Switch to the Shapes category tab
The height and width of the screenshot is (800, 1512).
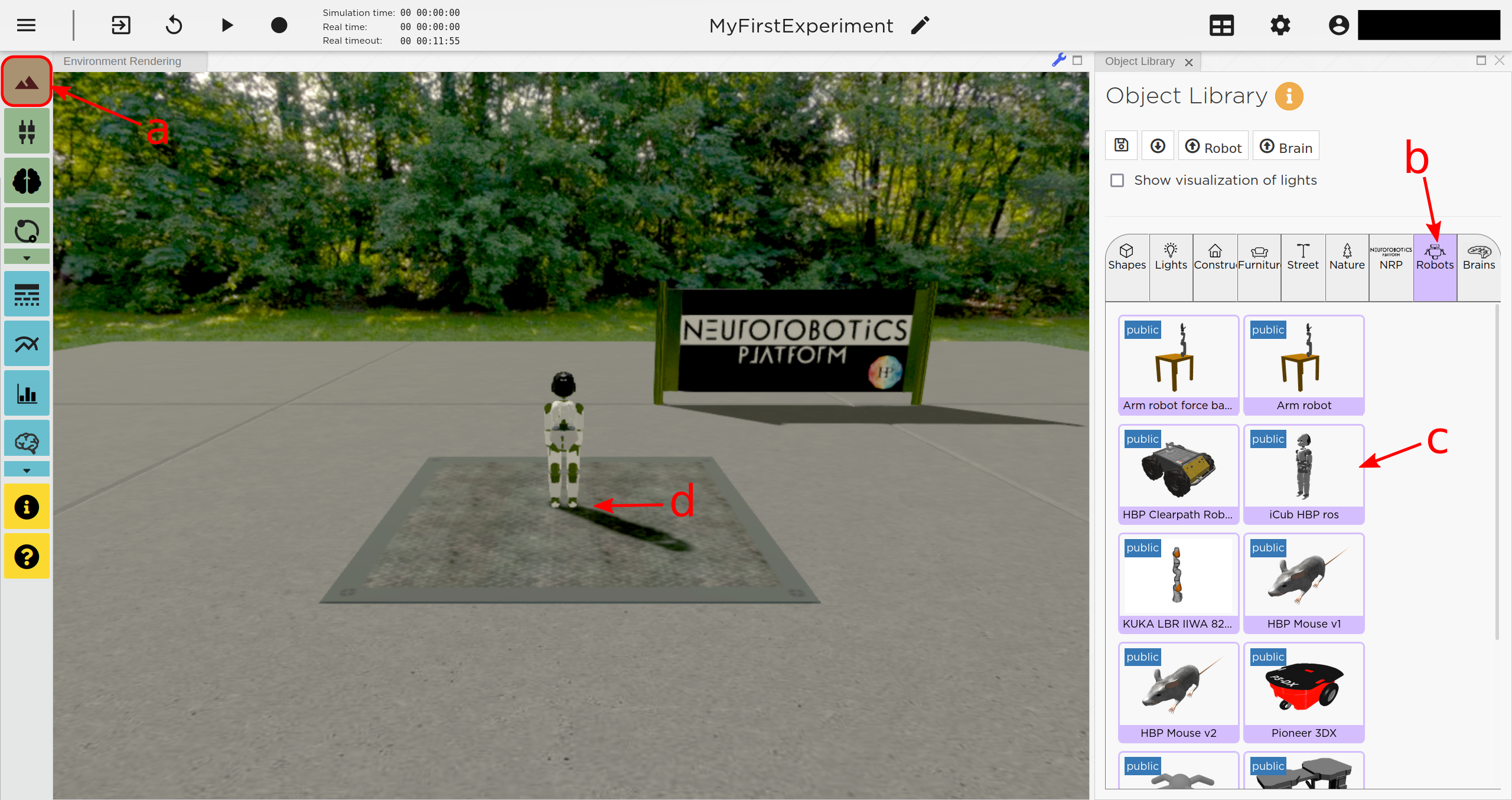coord(1127,268)
